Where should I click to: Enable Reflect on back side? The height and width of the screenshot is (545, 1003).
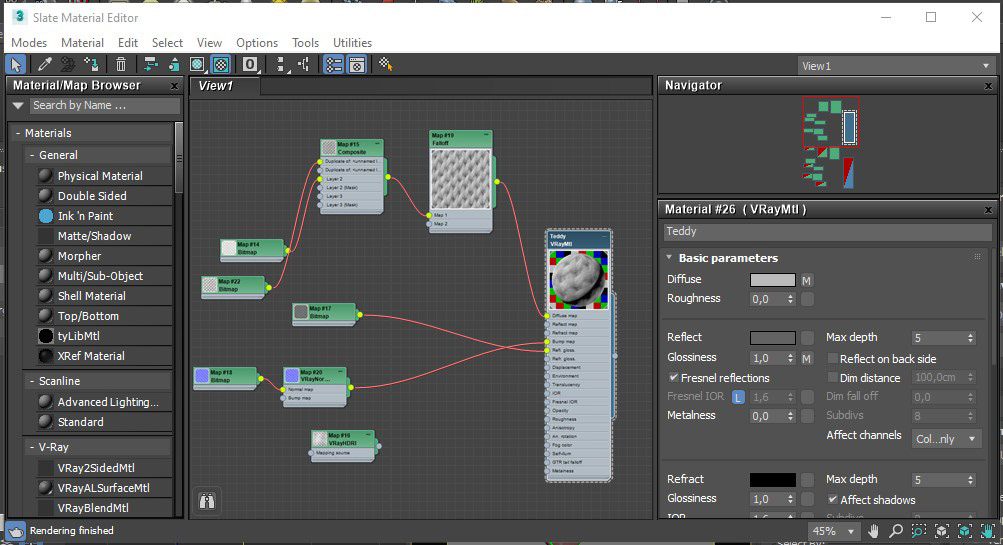point(832,358)
